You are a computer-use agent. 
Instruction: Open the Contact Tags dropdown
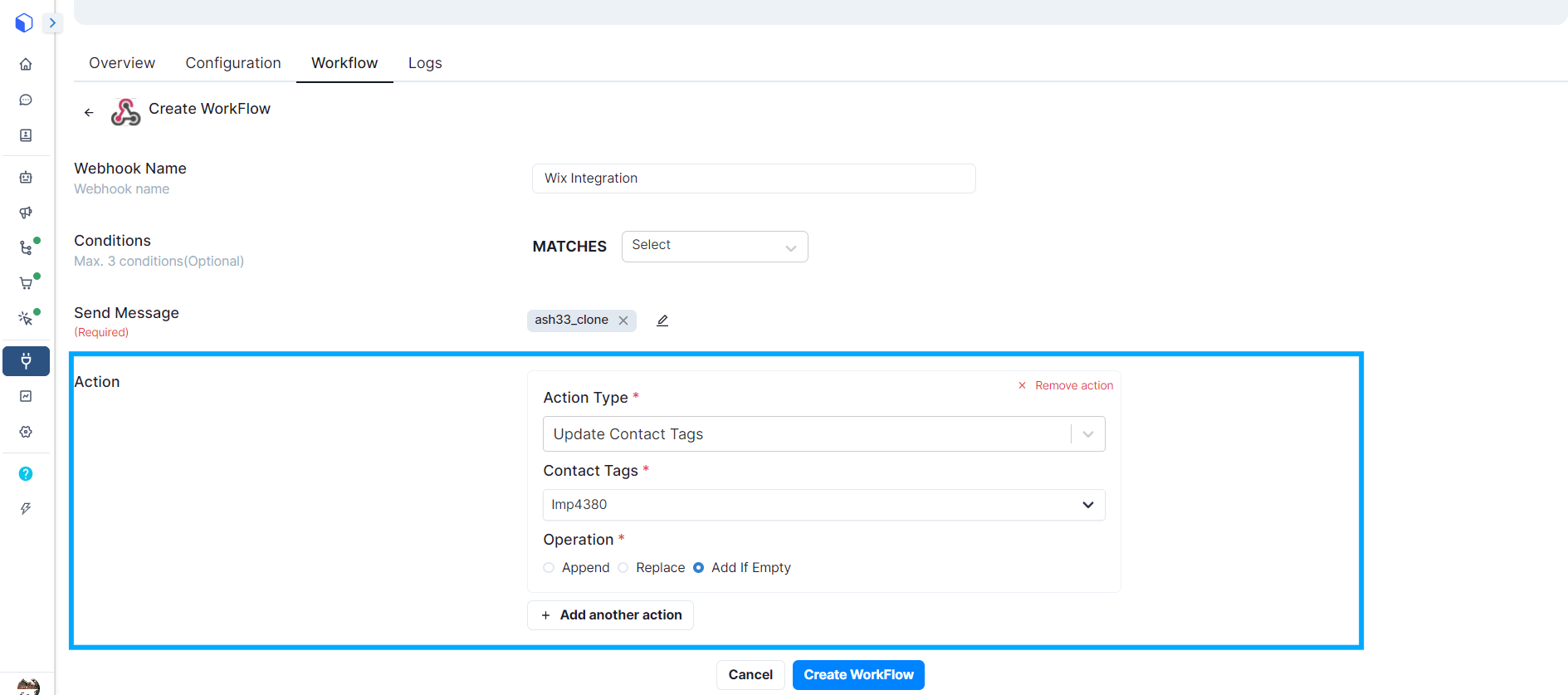pos(823,505)
